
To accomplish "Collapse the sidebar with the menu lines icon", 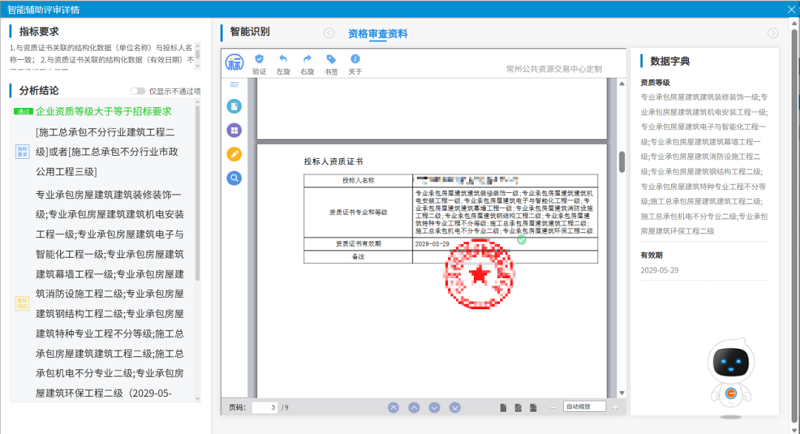I will click(x=234, y=84).
